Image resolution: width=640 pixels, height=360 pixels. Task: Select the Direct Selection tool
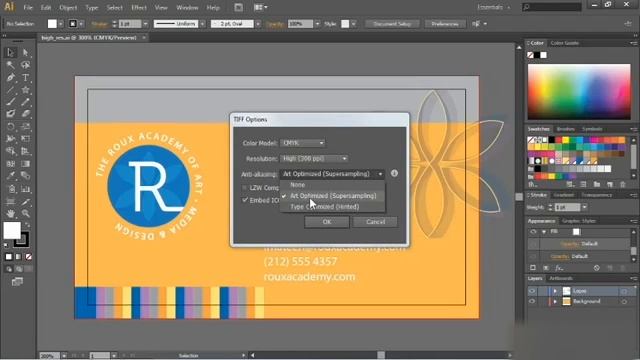[x=25, y=52]
